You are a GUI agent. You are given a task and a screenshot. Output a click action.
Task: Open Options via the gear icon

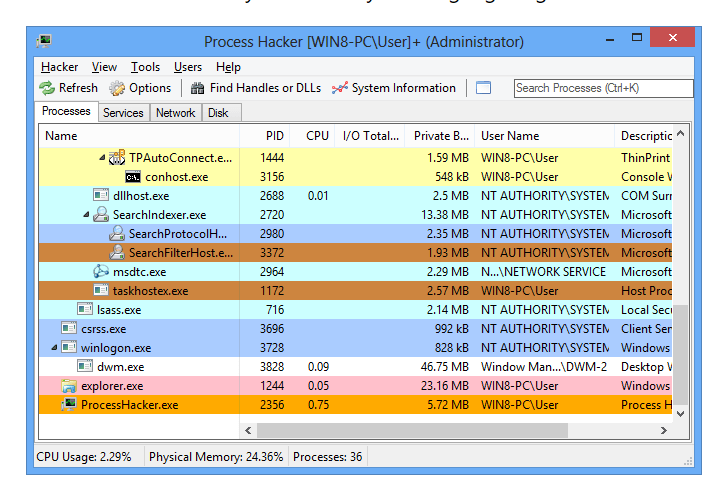coord(117,88)
